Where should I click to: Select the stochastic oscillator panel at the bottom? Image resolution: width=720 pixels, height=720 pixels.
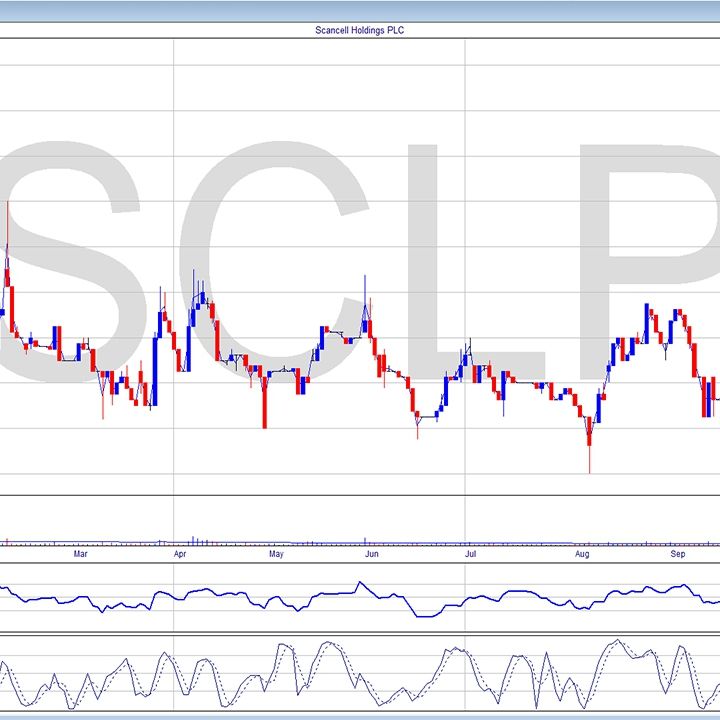(360, 675)
